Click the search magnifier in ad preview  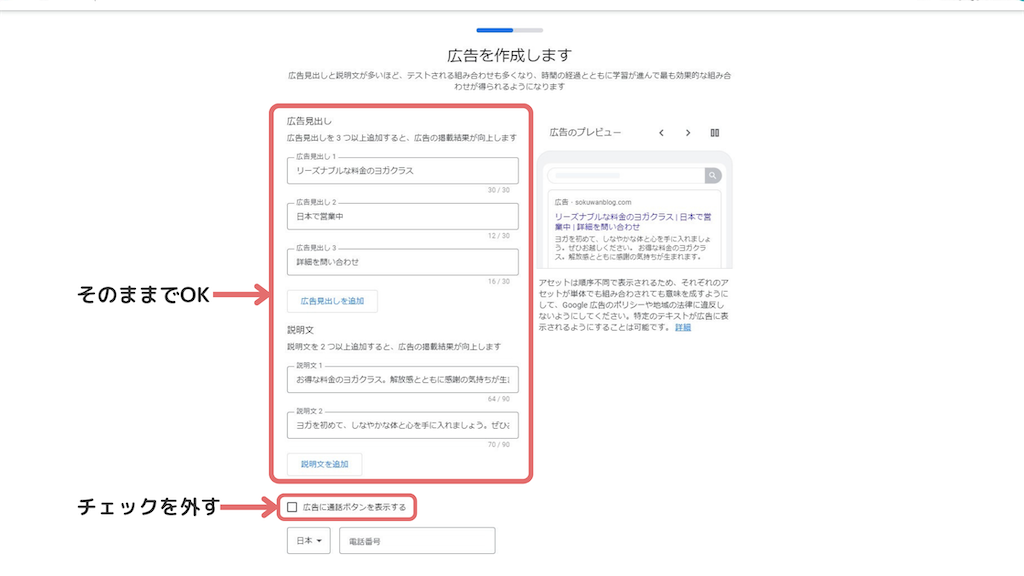(x=712, y=175)
